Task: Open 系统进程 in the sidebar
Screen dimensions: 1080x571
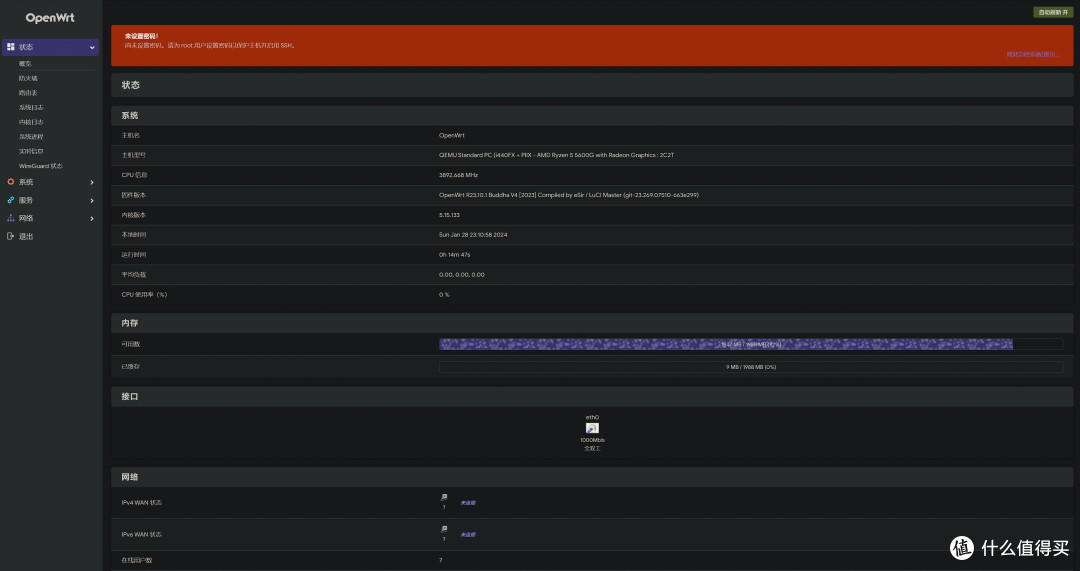Action: tap(31, 136)
